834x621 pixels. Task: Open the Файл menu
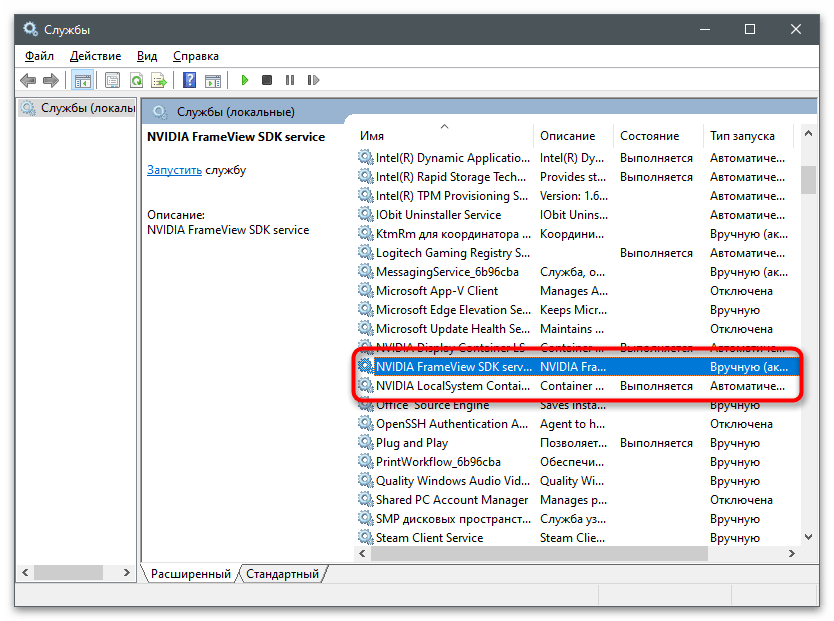39,56
